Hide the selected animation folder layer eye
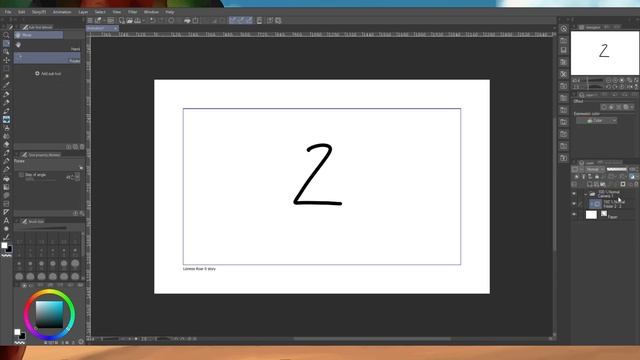The image size is (640, 360). [x=574, y=204]
